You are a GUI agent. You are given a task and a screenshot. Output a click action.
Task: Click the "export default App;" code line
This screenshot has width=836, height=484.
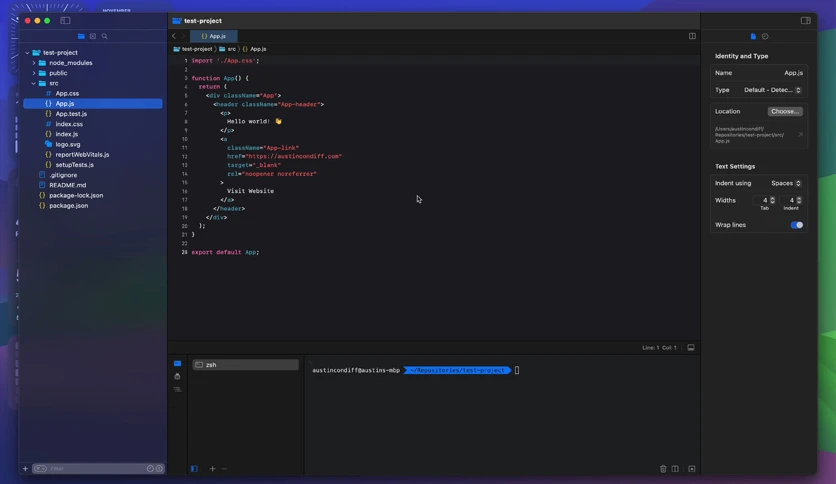[x=225, y=252]
